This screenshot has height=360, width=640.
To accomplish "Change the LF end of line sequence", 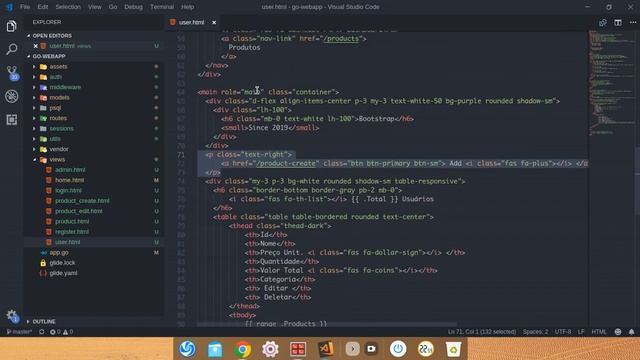I will click(x=581, y=332).
